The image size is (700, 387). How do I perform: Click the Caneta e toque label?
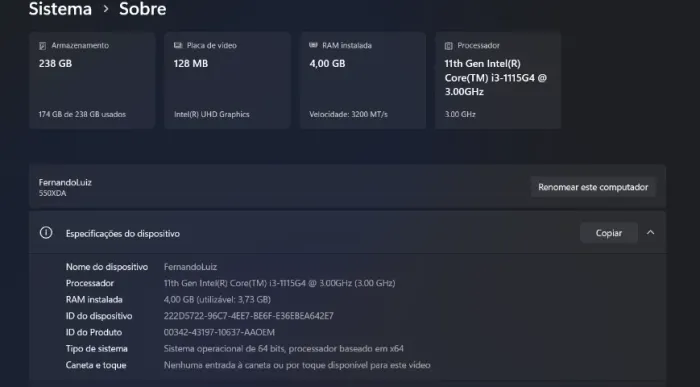[96, 365]
